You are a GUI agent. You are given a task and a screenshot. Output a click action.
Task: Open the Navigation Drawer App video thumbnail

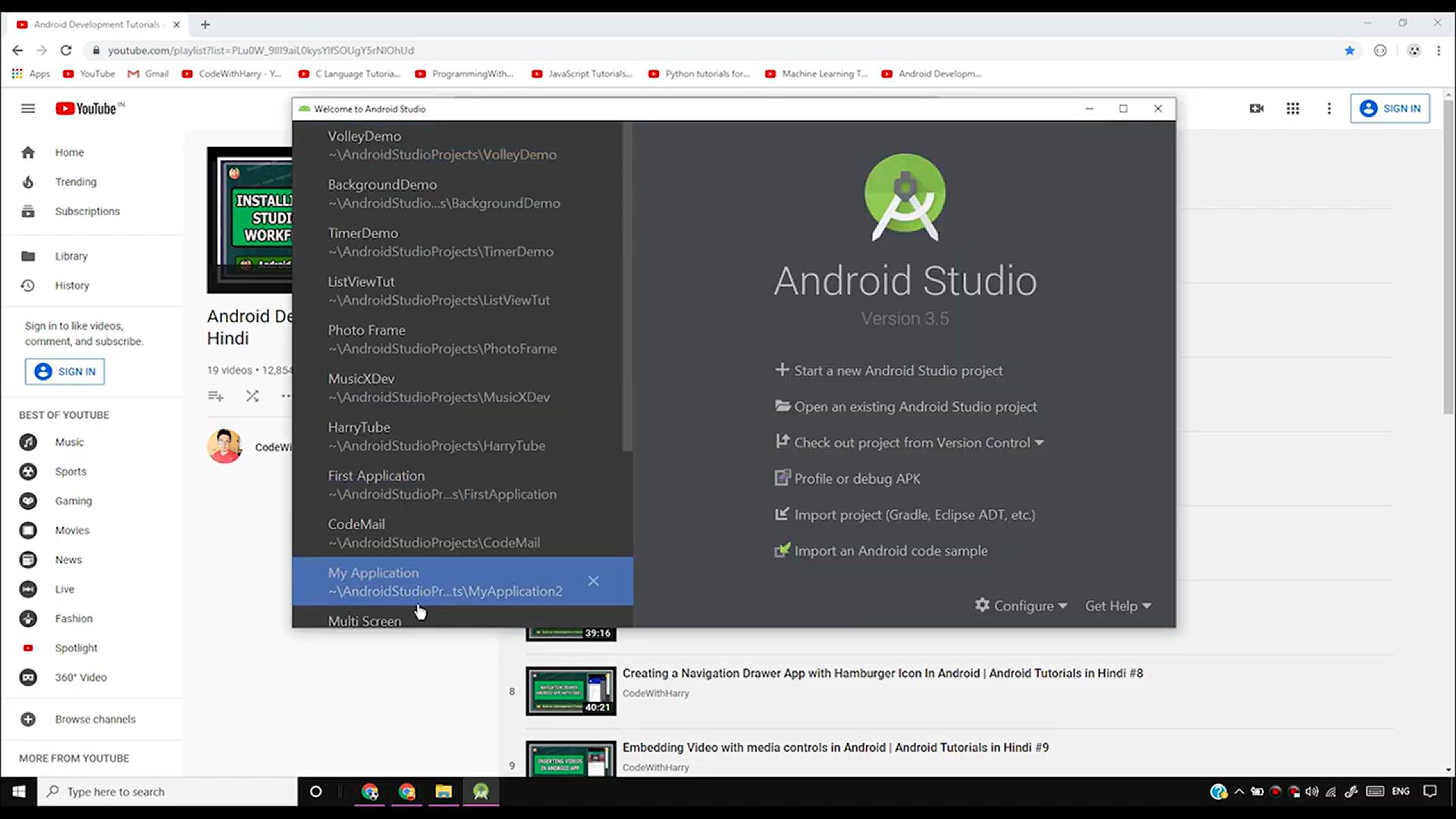pos(571,691)
